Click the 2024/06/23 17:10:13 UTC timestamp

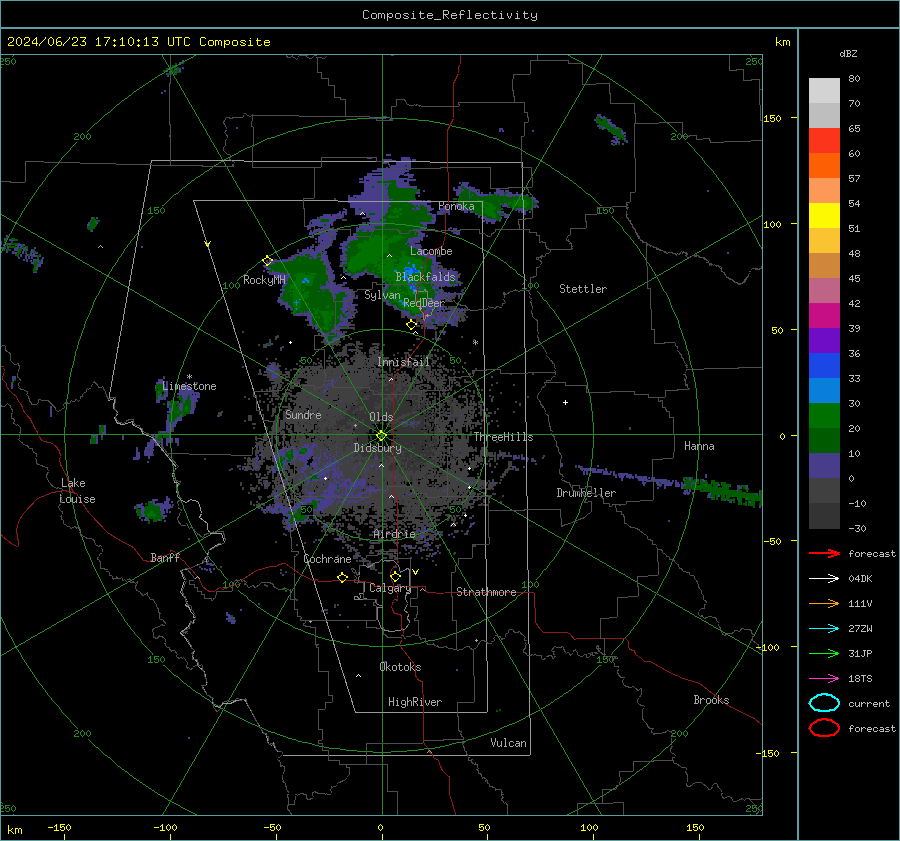(x=99, y=42)
